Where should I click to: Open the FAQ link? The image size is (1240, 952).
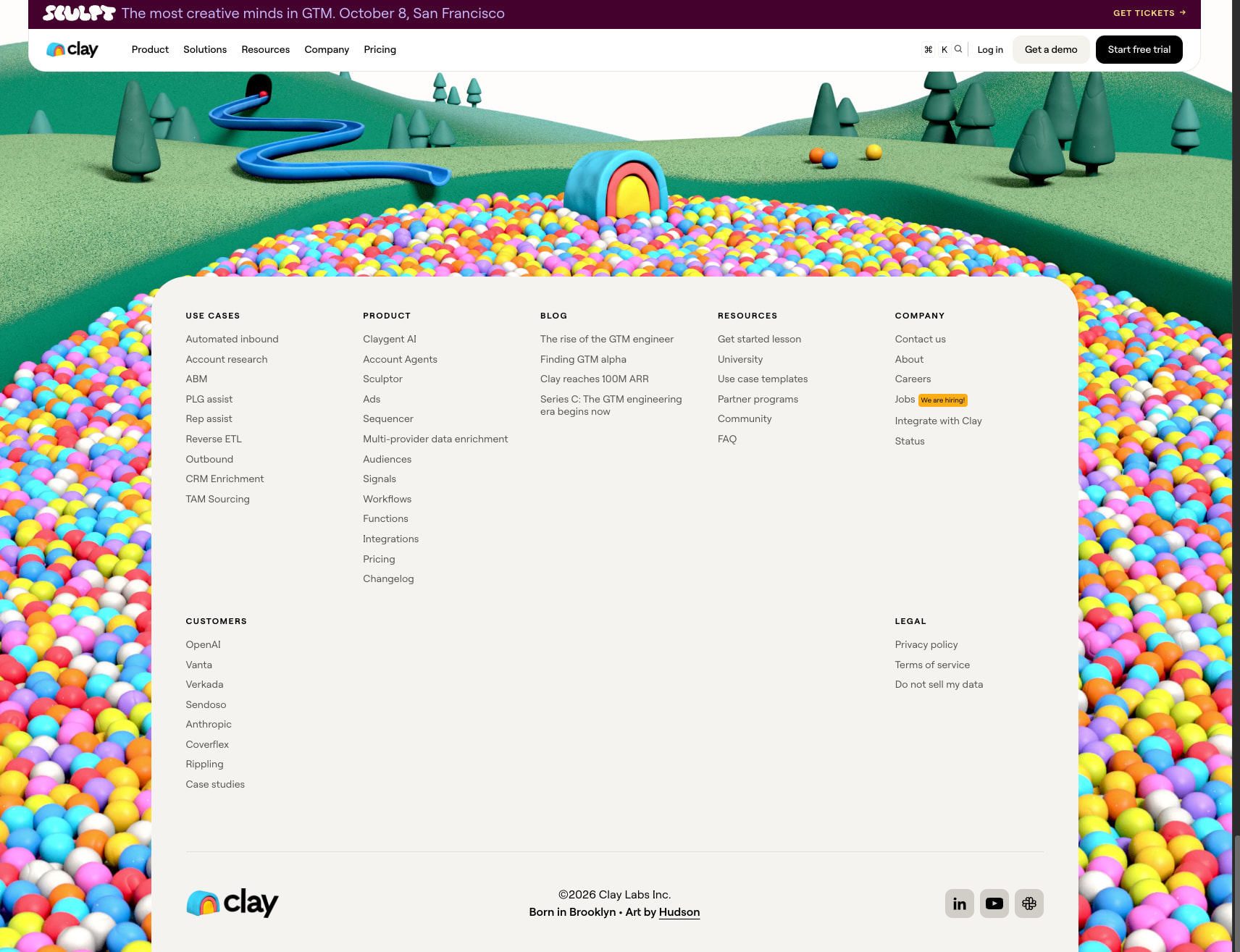click(x=727, y=439)
